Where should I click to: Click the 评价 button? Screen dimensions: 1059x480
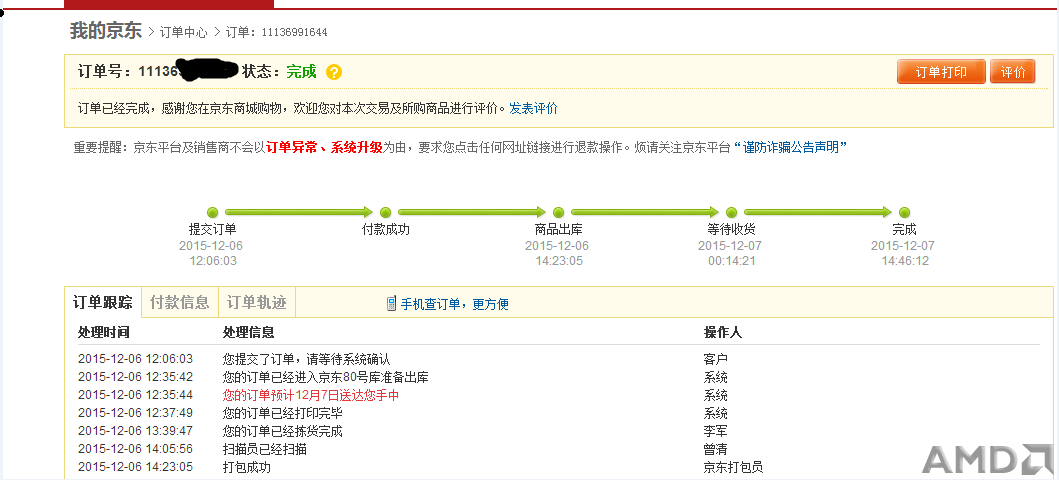tap(1012, 72)
